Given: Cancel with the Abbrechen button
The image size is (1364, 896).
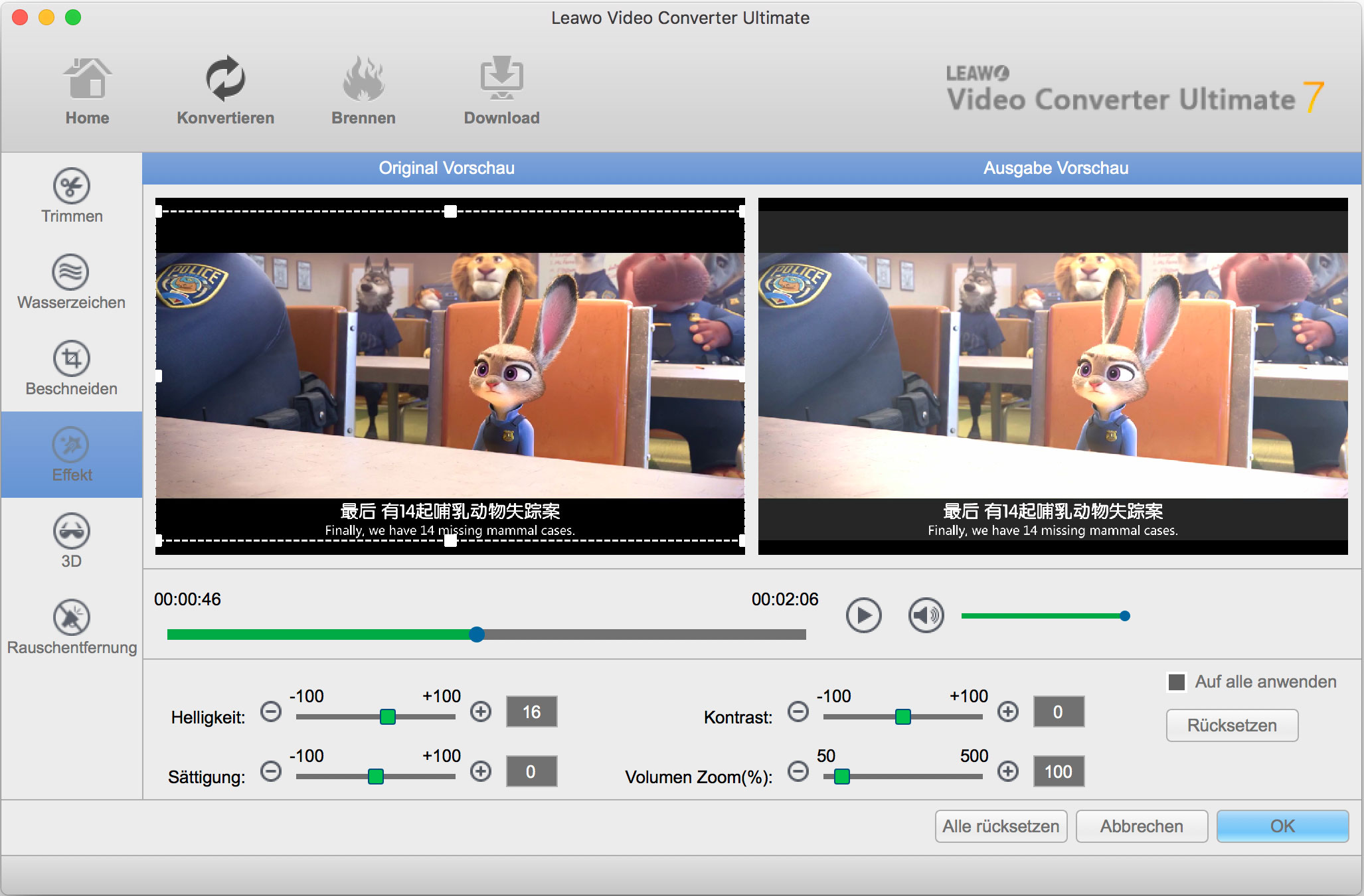Looking at the screenshot, I should tap(1142, 826).
